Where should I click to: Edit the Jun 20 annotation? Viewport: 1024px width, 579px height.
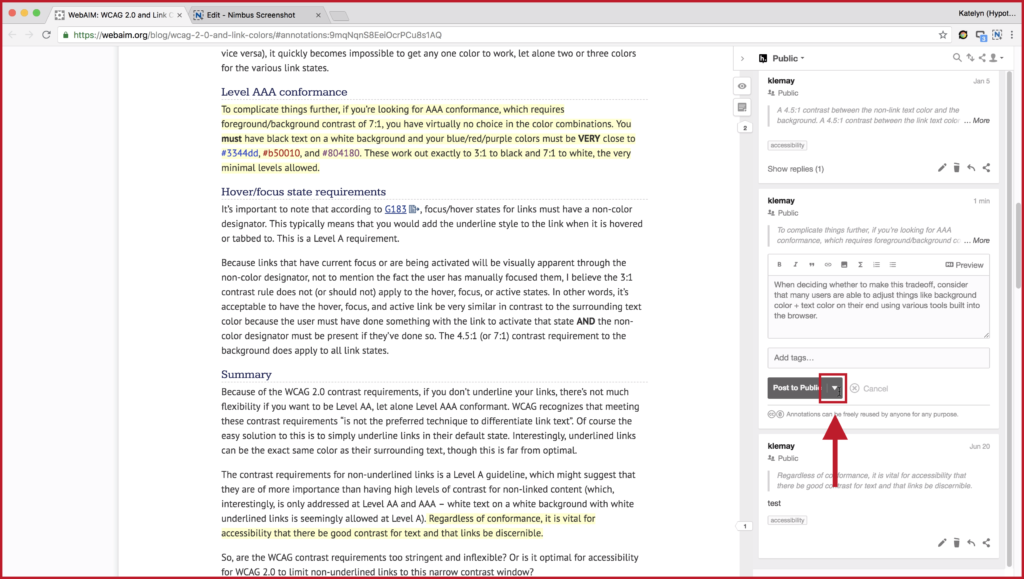point(942,543)
